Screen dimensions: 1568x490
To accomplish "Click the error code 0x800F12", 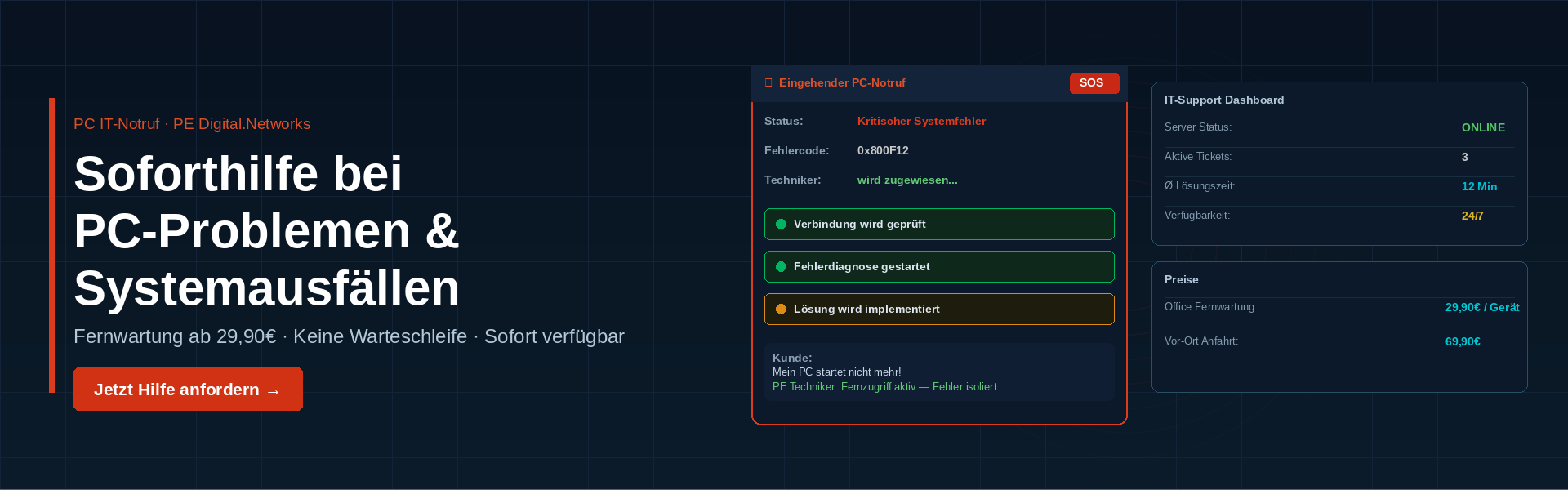I will click(883, 151).
